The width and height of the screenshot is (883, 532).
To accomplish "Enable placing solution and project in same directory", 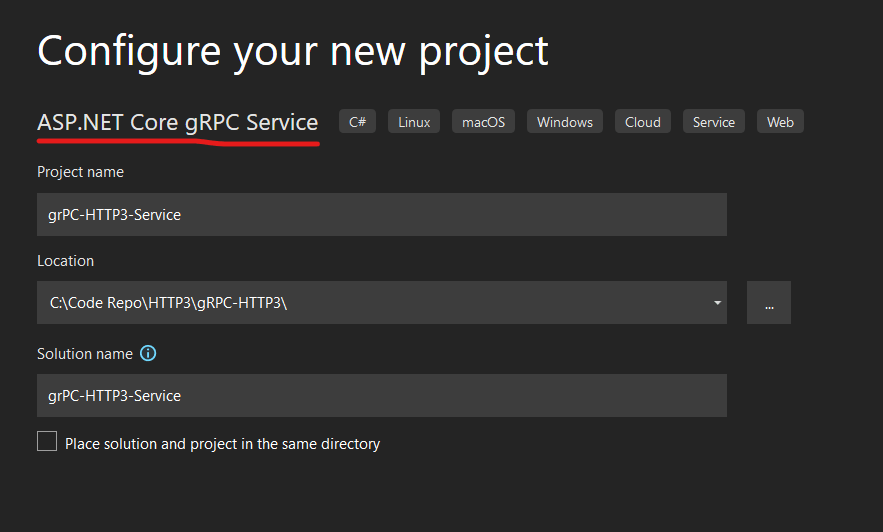I will point(47,442).
